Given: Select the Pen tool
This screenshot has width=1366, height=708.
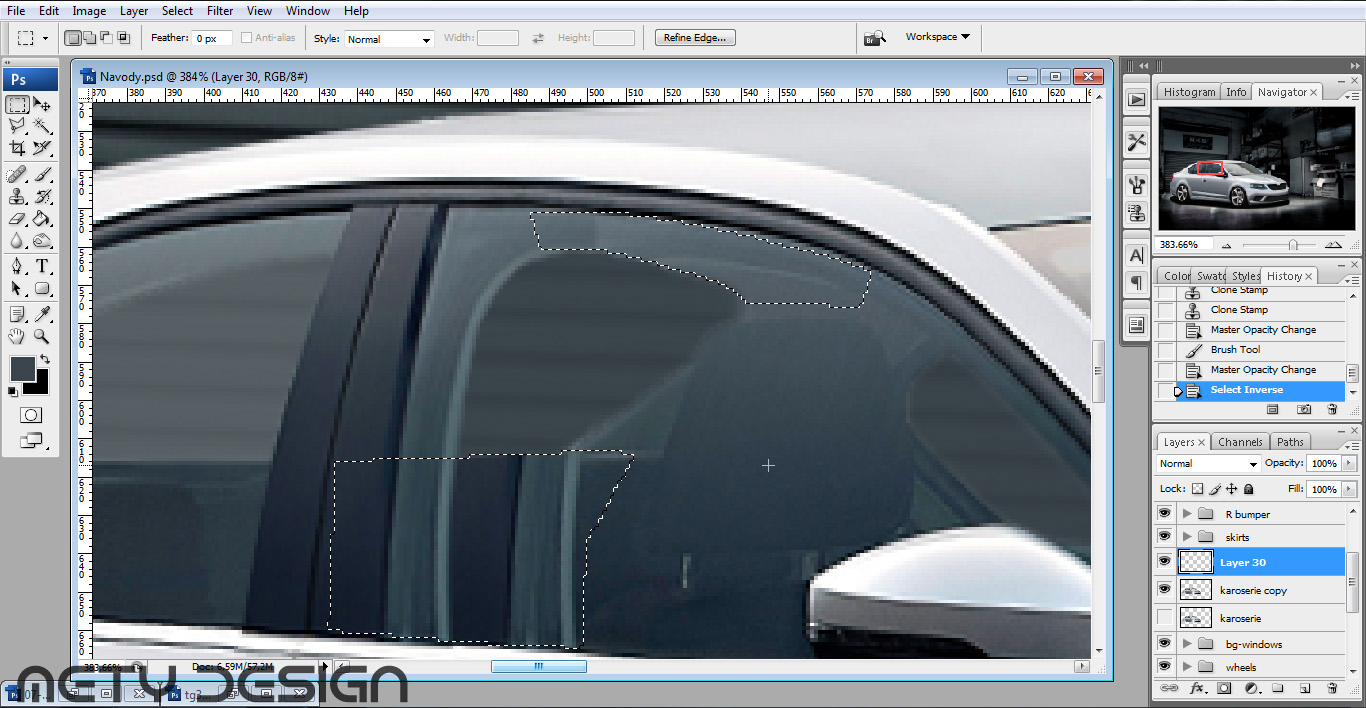Looking at the screenshot, I should click(x=17, y=267).
